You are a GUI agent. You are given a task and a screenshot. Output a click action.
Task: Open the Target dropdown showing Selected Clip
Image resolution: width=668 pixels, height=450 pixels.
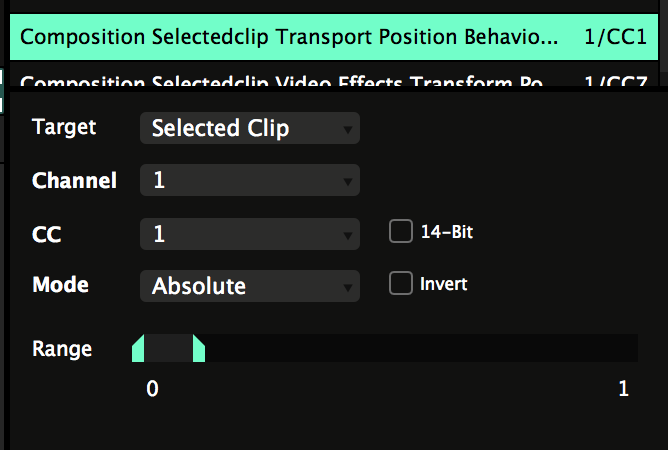249,129
